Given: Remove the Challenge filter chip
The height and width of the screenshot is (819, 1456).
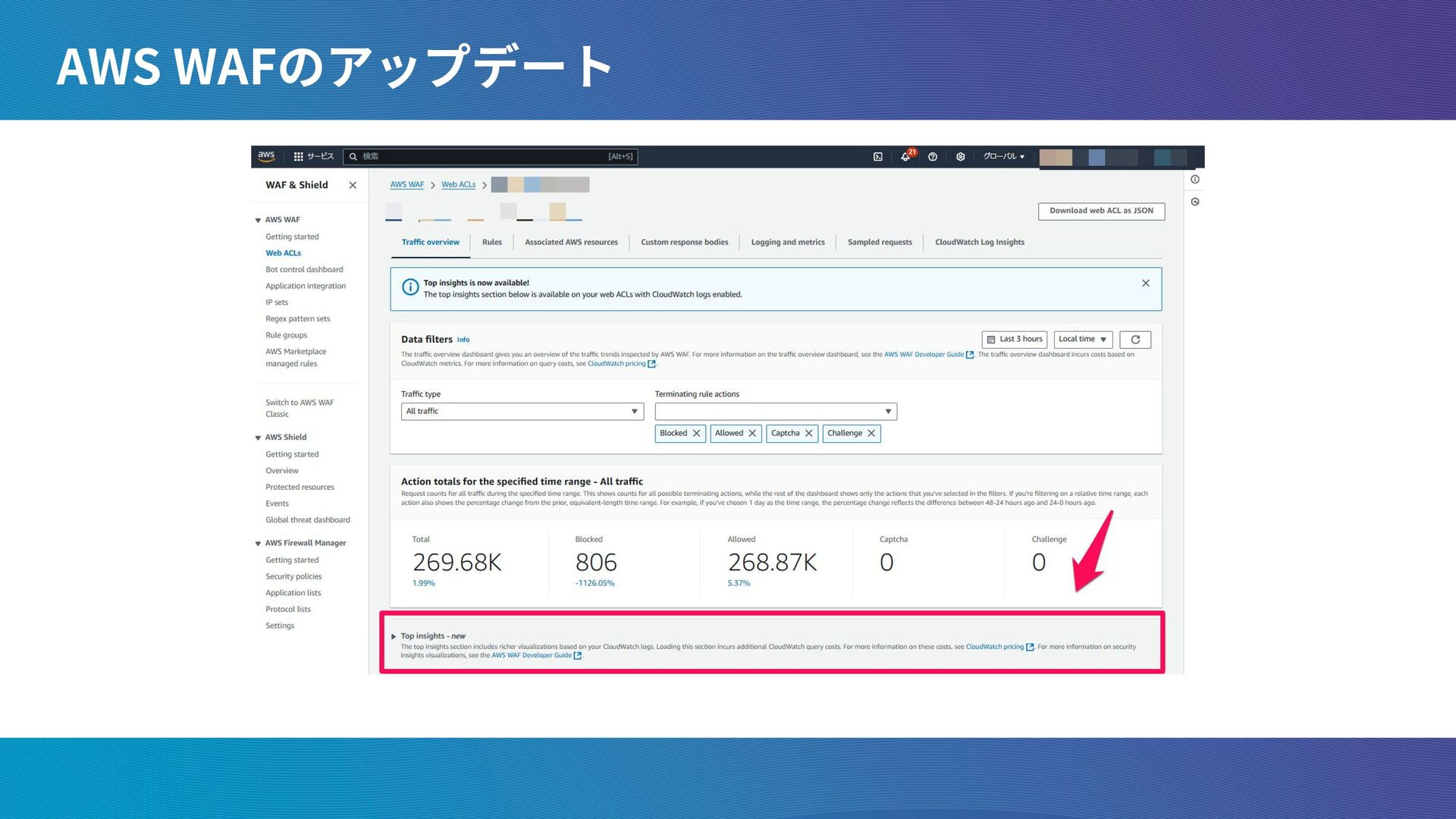Looking at the screenshot, I should 871,434.
